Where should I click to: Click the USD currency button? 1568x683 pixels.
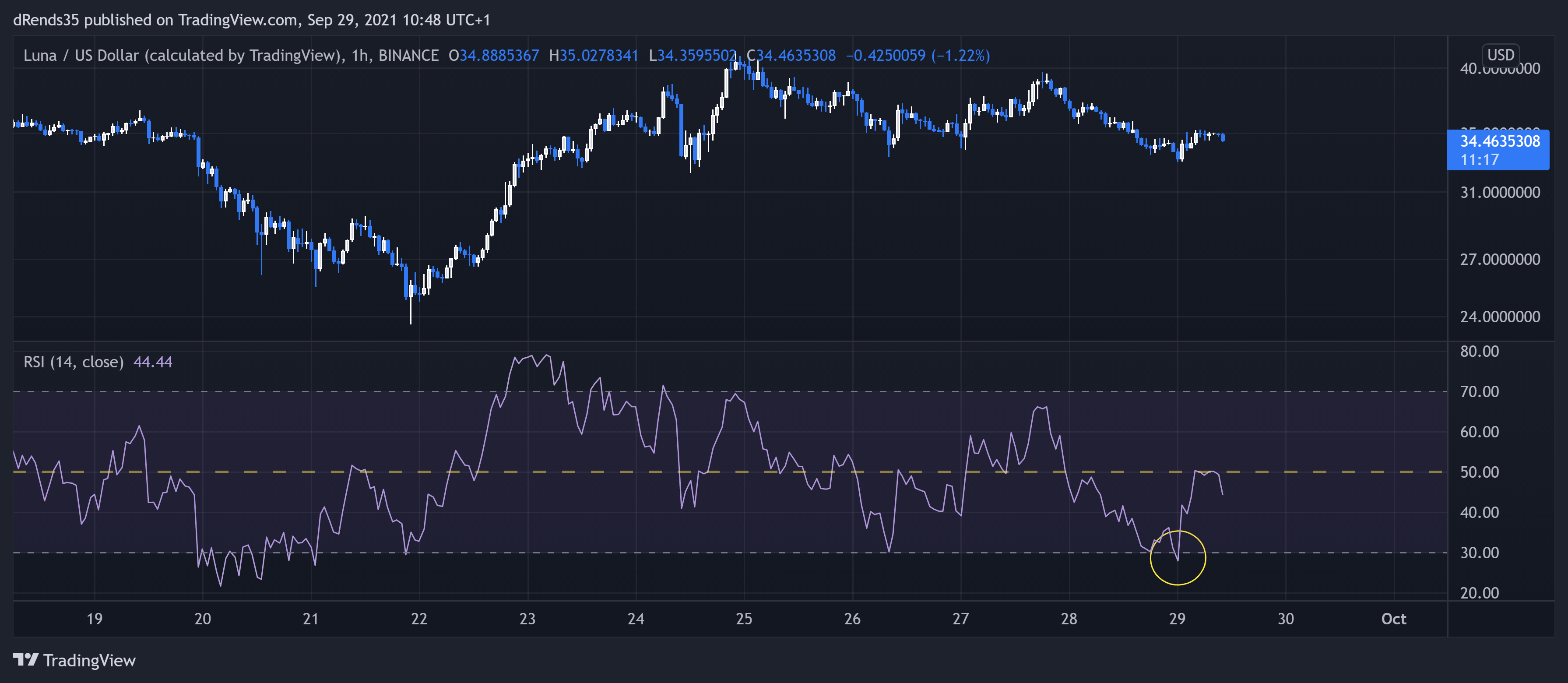tap(1501, 55)
